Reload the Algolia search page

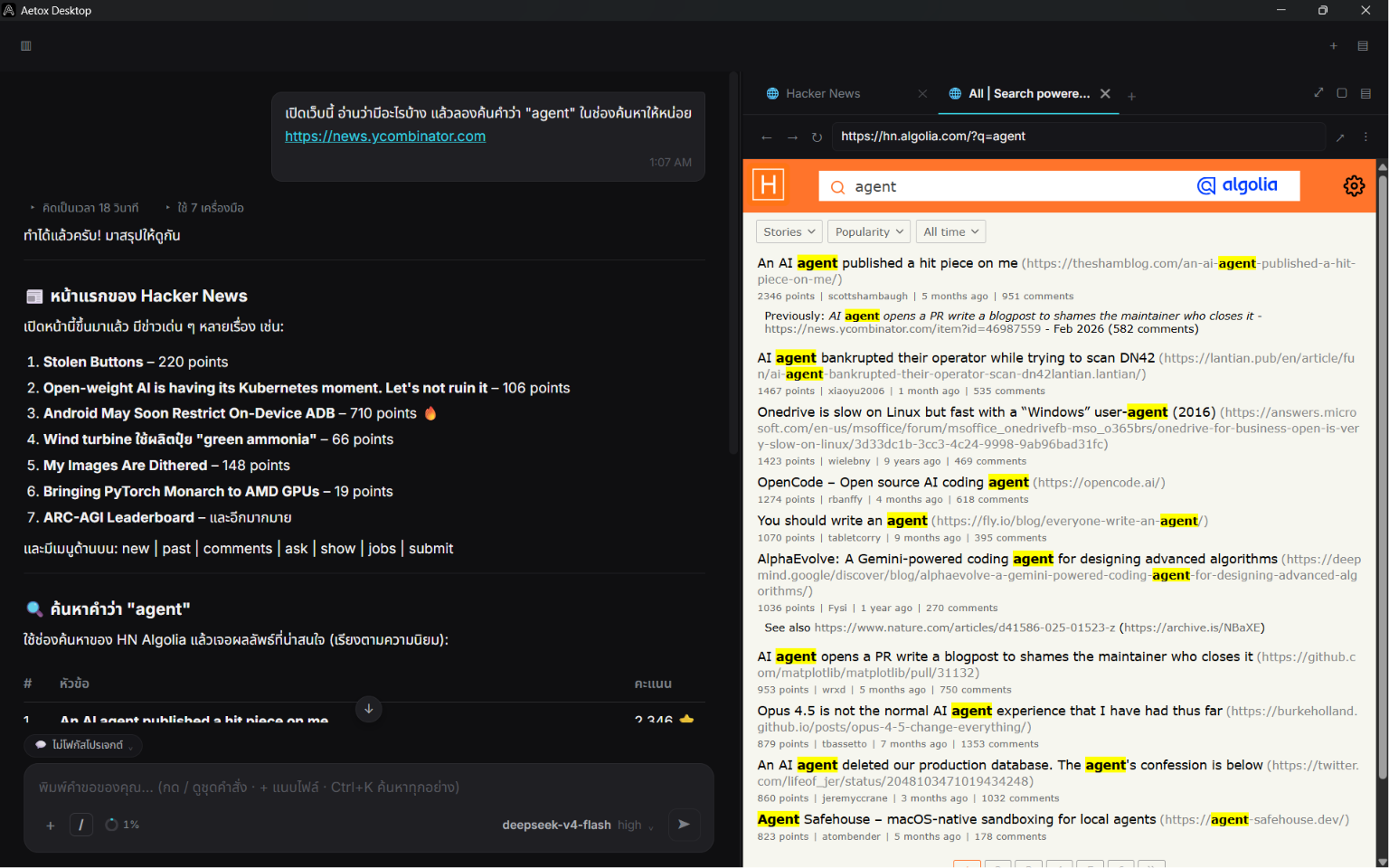click(817, 137)
